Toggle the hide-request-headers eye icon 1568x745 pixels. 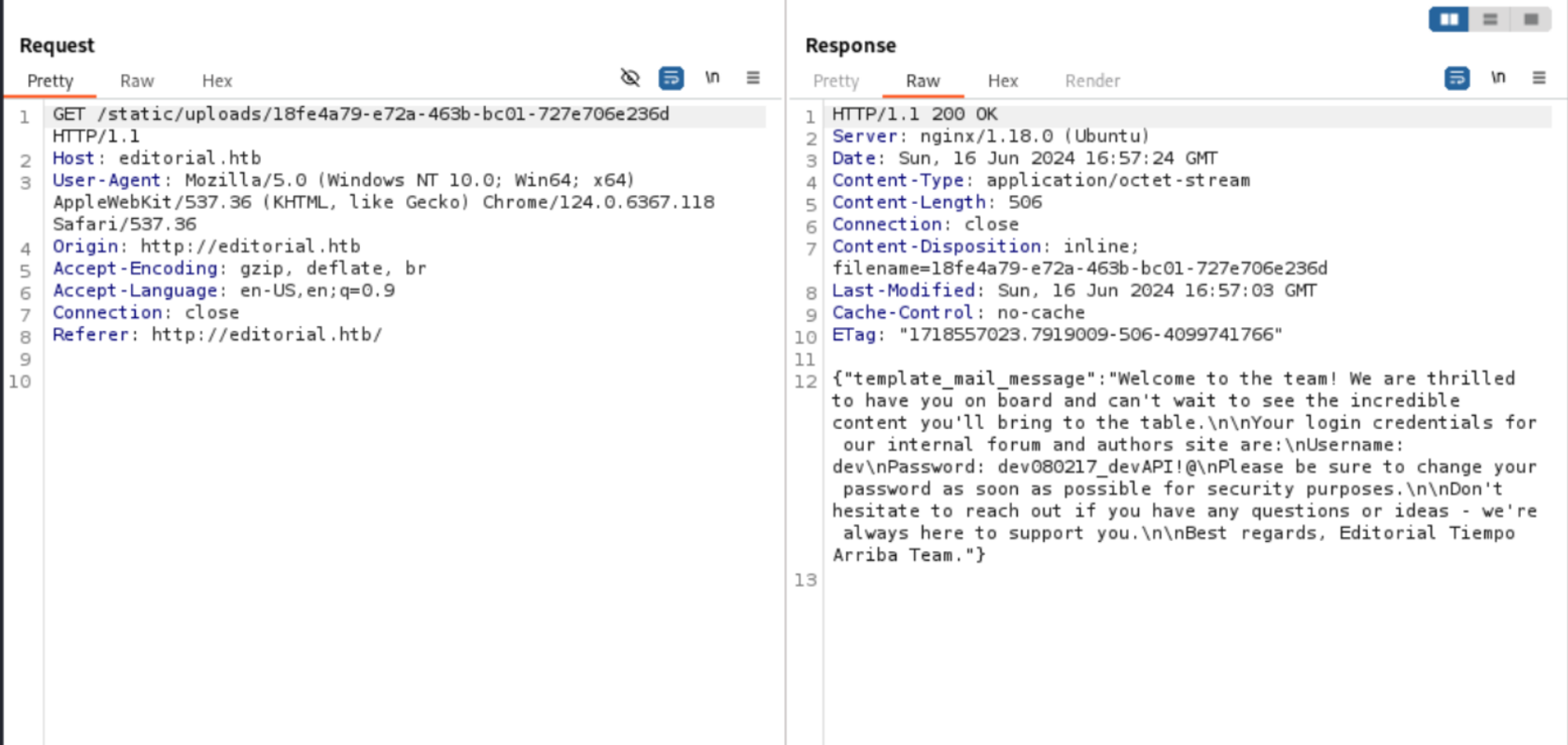[630, 78]
